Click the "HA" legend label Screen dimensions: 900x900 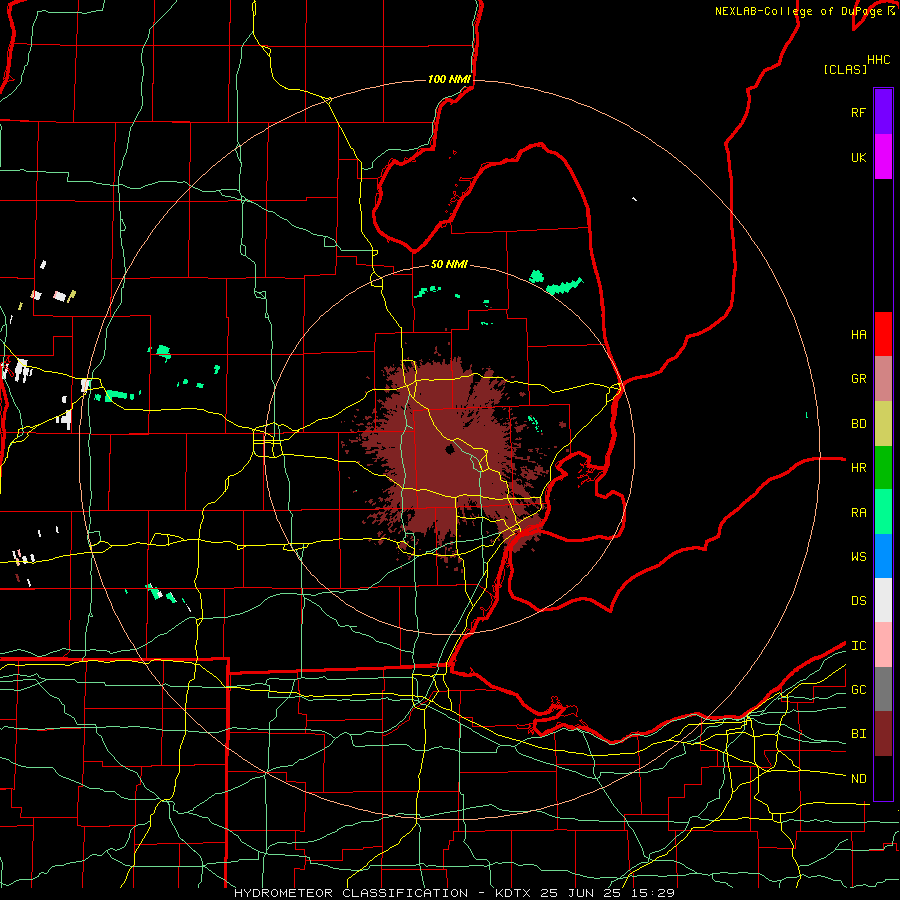click(x=858, y=334)
